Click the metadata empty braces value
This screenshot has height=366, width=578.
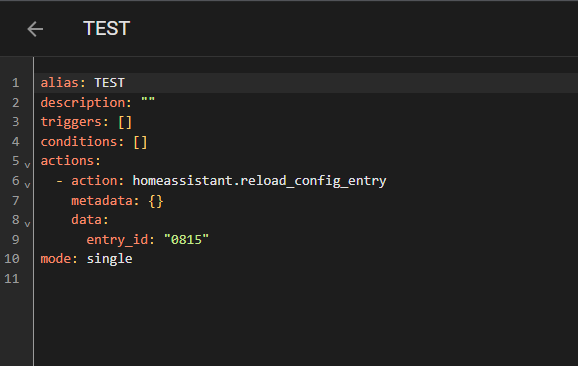point(156,201)
